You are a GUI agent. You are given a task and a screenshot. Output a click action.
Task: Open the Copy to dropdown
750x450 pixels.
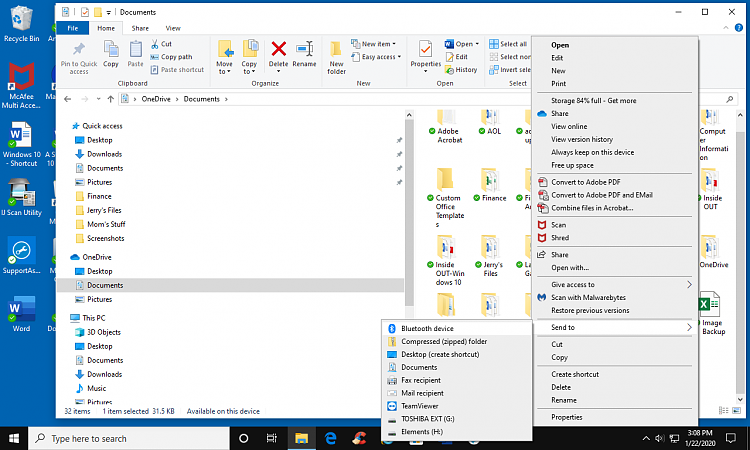coord(249,56)
